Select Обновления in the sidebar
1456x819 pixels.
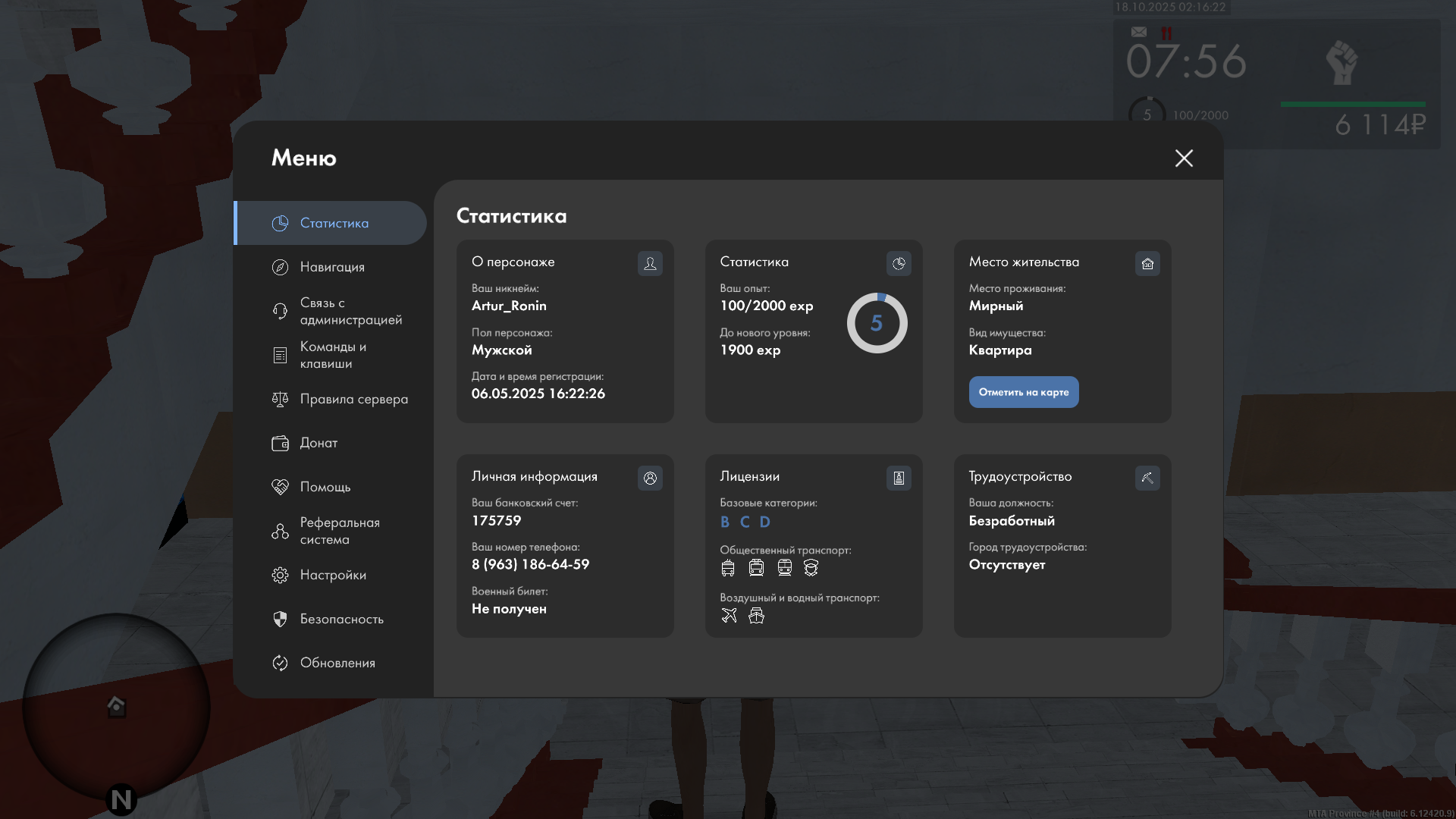(x=337, y=663)
